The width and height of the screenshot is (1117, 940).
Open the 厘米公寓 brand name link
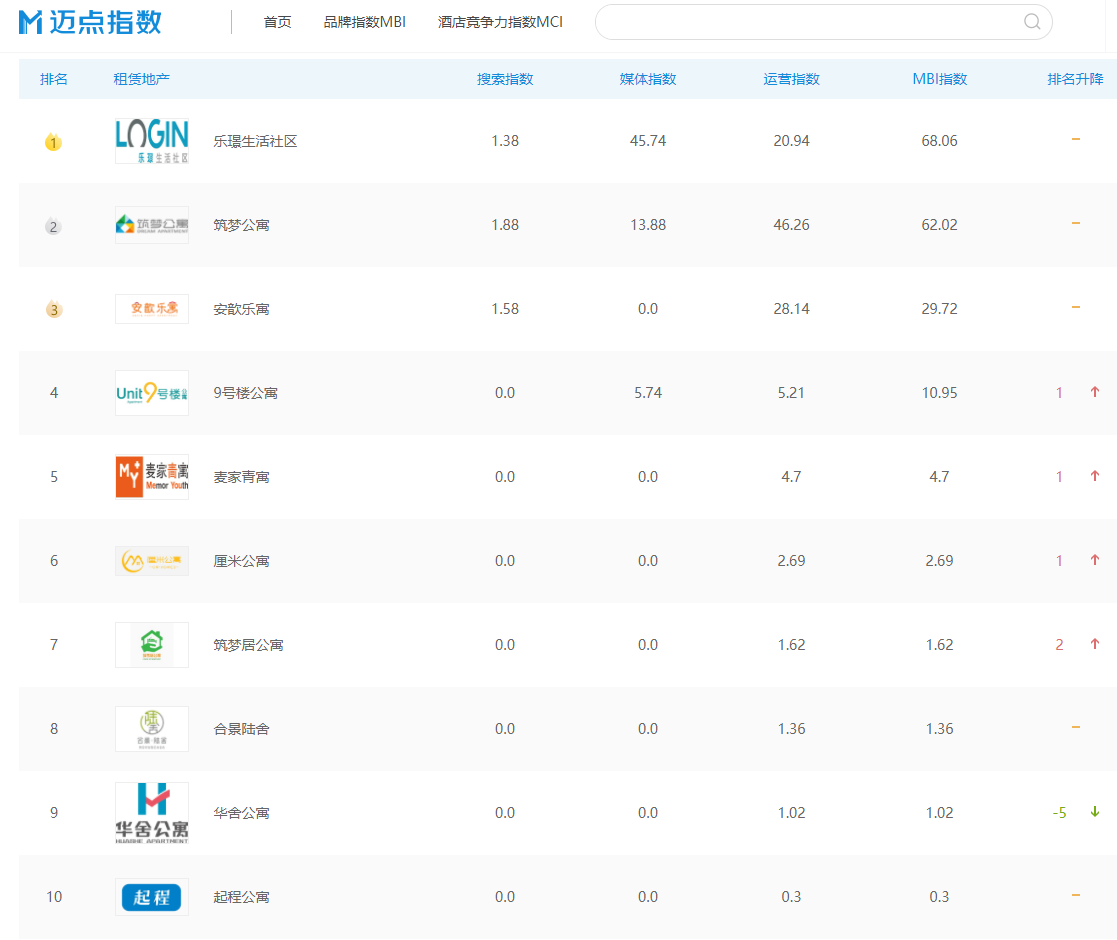click(241, 561)
